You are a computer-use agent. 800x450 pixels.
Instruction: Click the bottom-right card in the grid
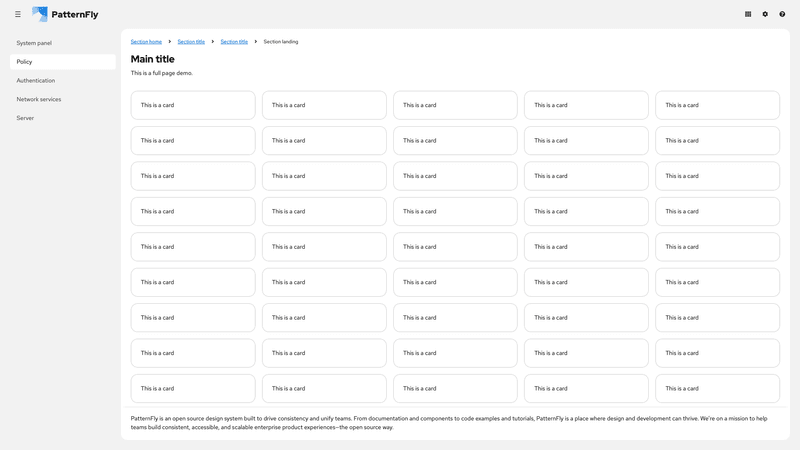(x=717, y=388)
